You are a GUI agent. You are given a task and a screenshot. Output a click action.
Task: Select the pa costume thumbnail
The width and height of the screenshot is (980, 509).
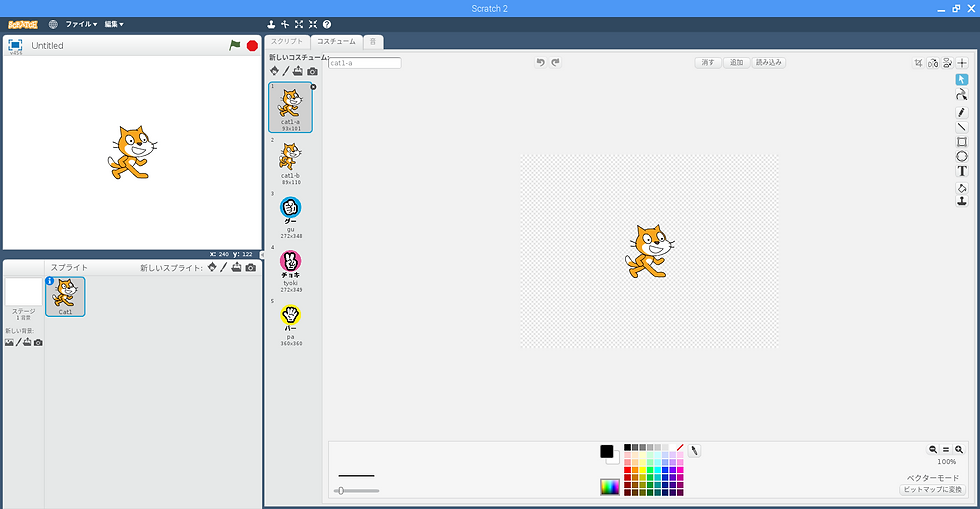[x=291, y=323]
